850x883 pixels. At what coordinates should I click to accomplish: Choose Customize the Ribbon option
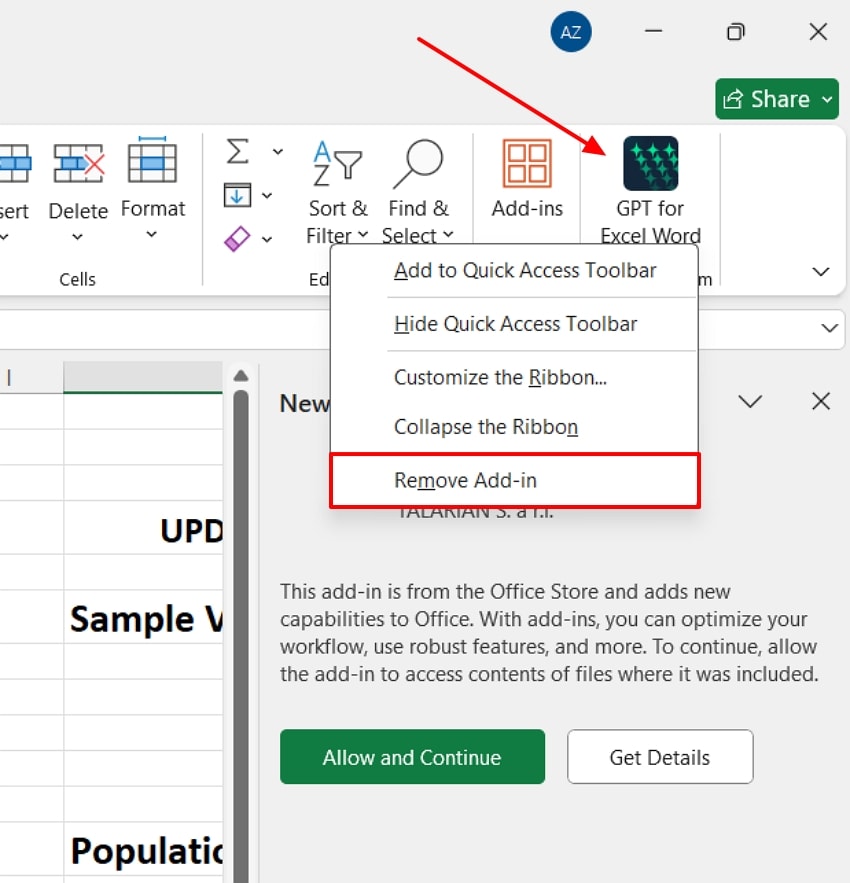pos(489,377)
